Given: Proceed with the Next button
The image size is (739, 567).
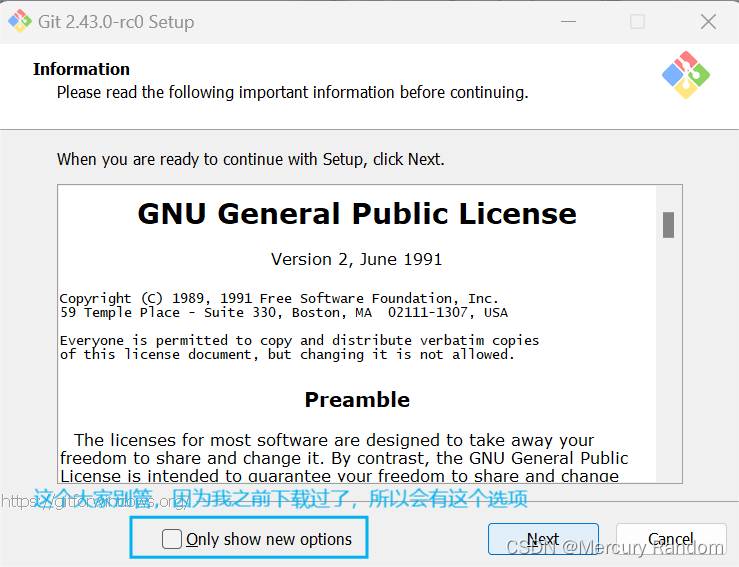Looking at the screenshot, I should (543, 538).
